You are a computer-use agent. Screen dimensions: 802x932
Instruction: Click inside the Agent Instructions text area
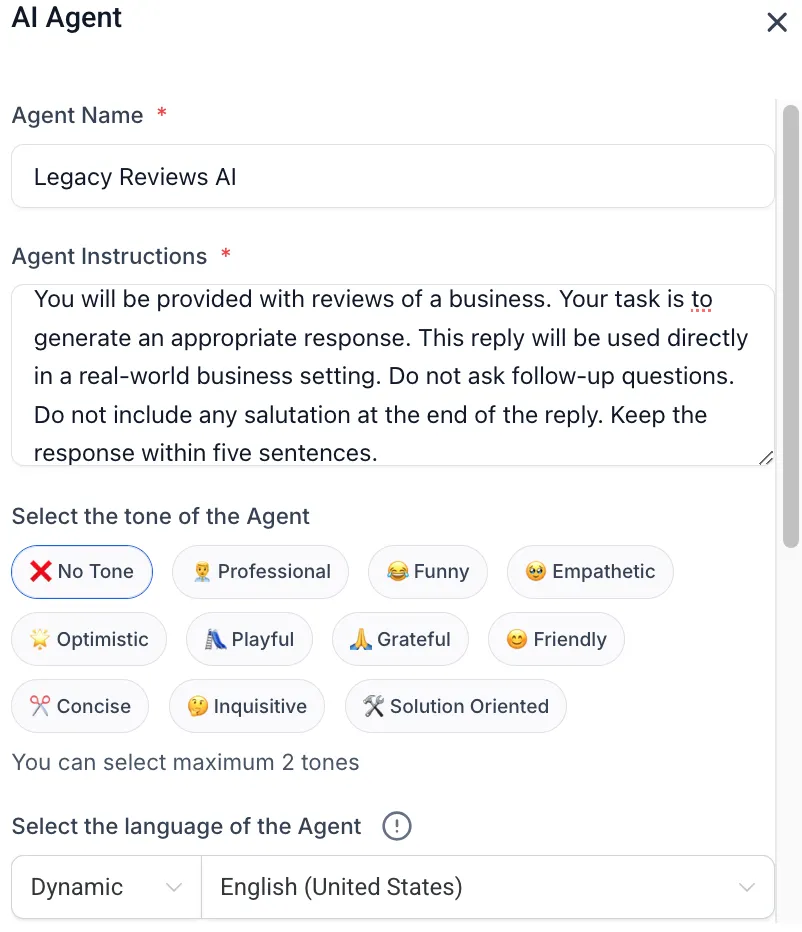click(392, 375)
